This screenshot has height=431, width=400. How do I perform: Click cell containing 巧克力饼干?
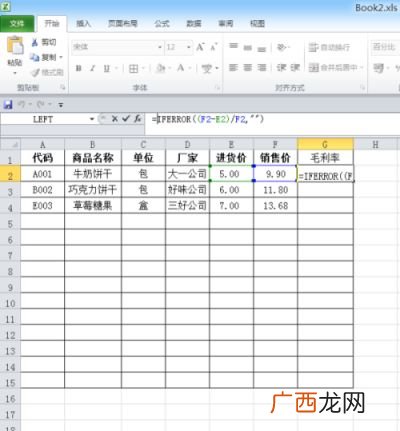coord(93,190)
